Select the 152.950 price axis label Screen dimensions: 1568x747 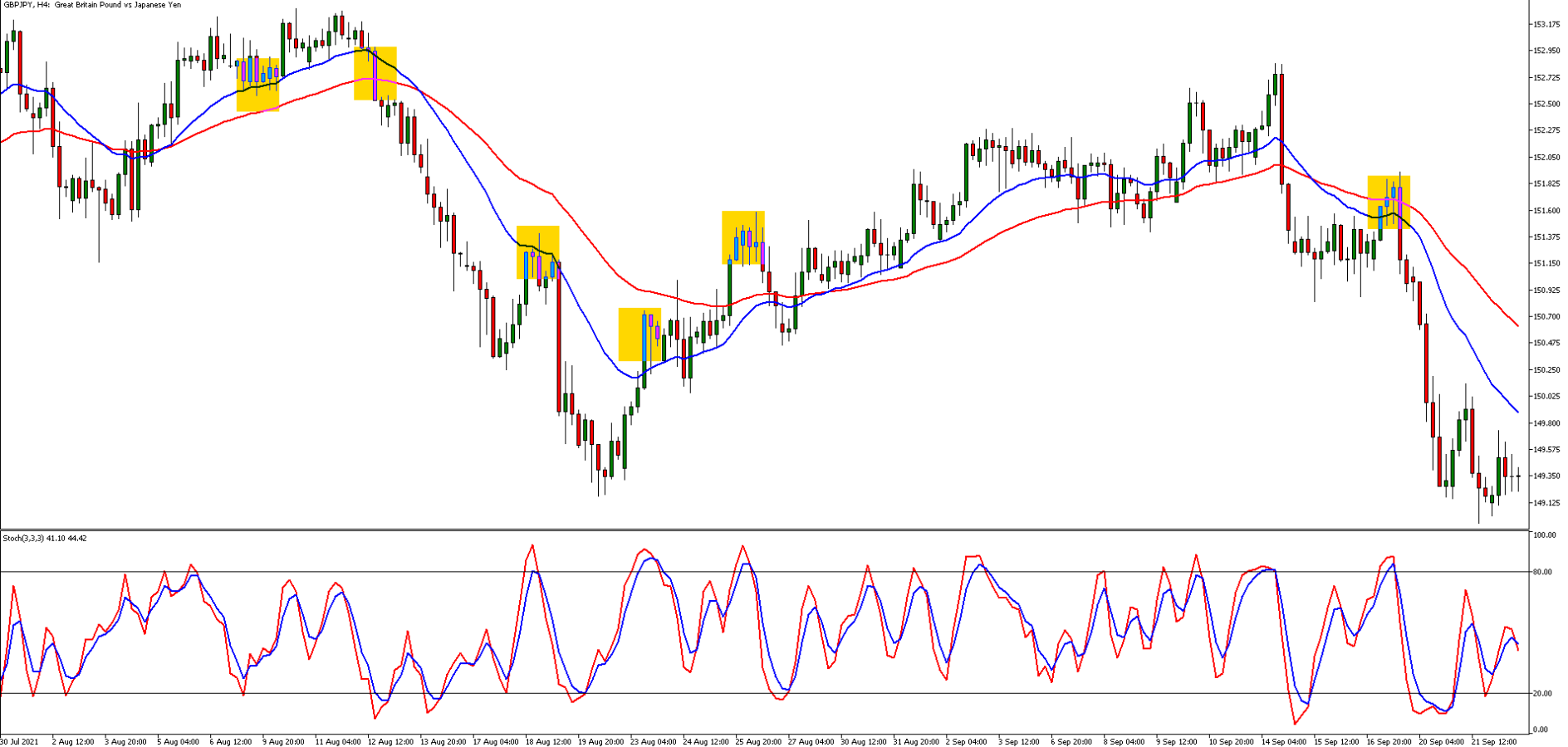point(1546,51)
